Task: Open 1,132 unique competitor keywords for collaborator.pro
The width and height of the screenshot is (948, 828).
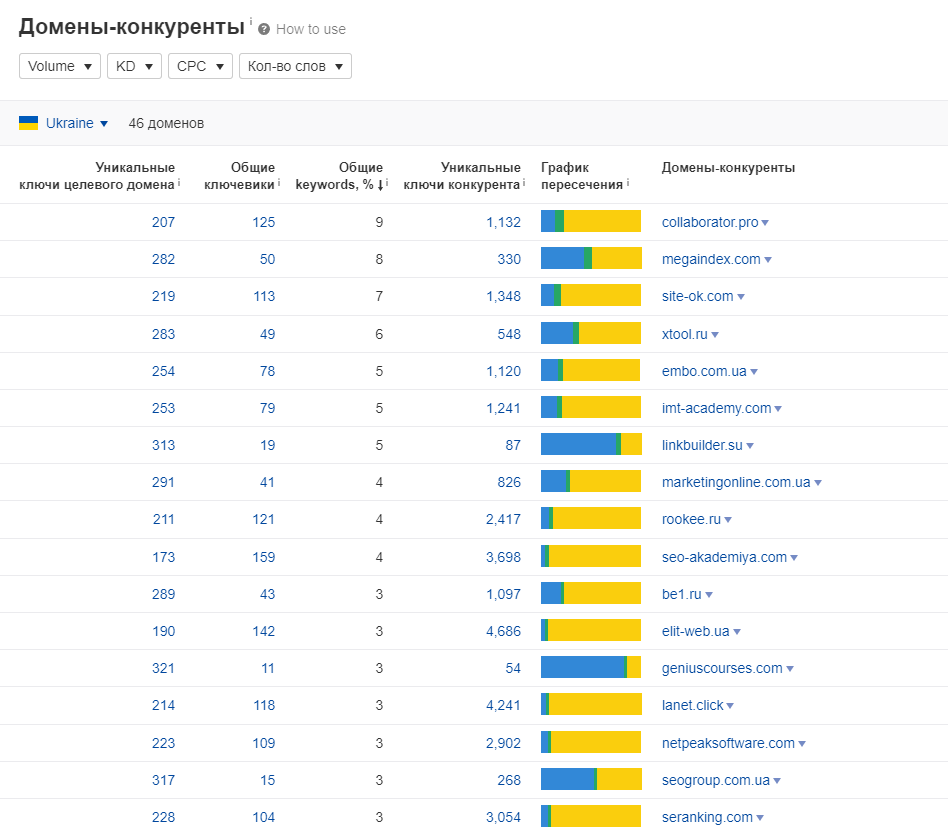Action: [503, 222]
